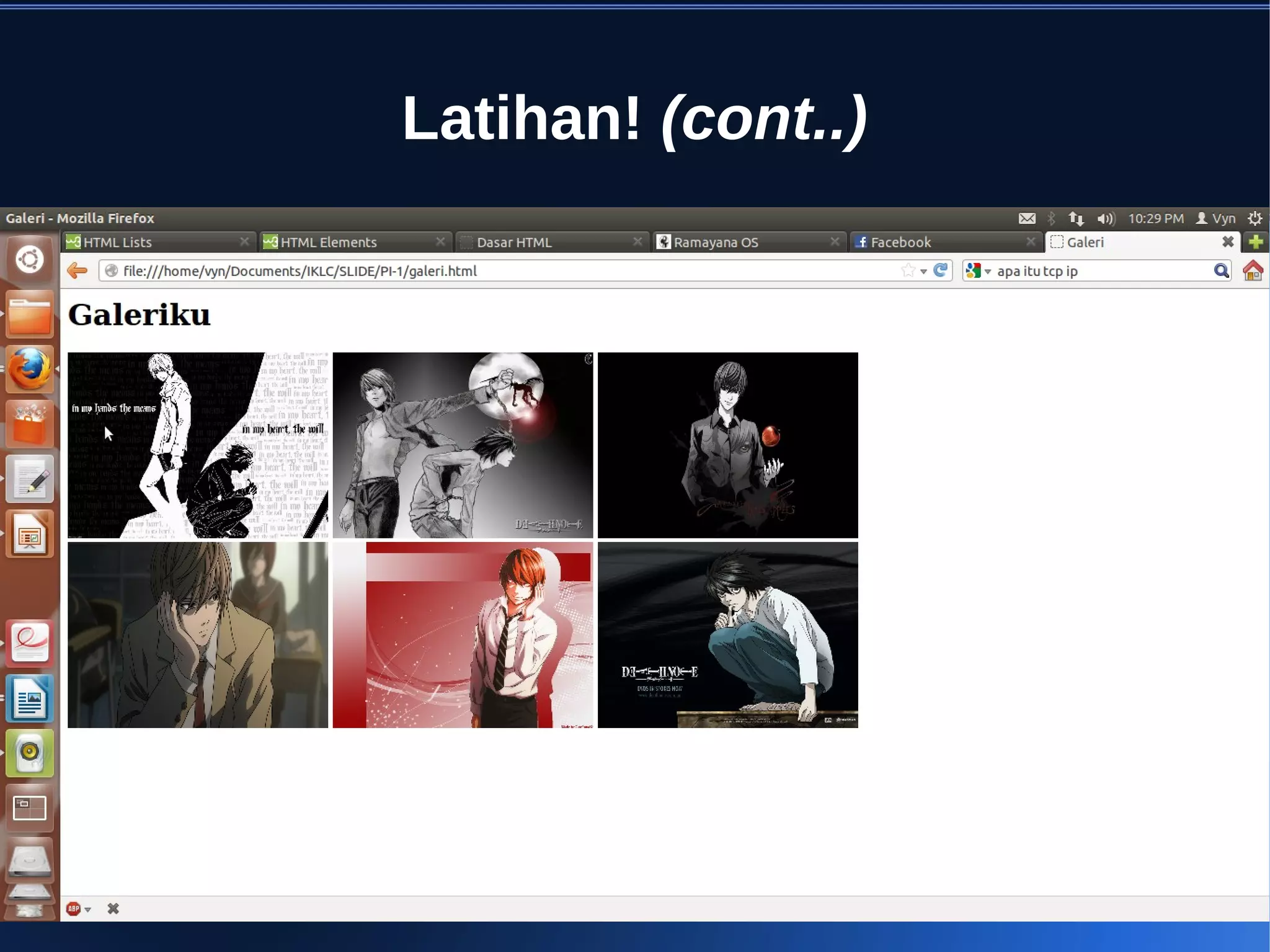This screenshot has height=952, width=1270.
Task: Close the Dasar HTML tab
Action: click(637, 241)
